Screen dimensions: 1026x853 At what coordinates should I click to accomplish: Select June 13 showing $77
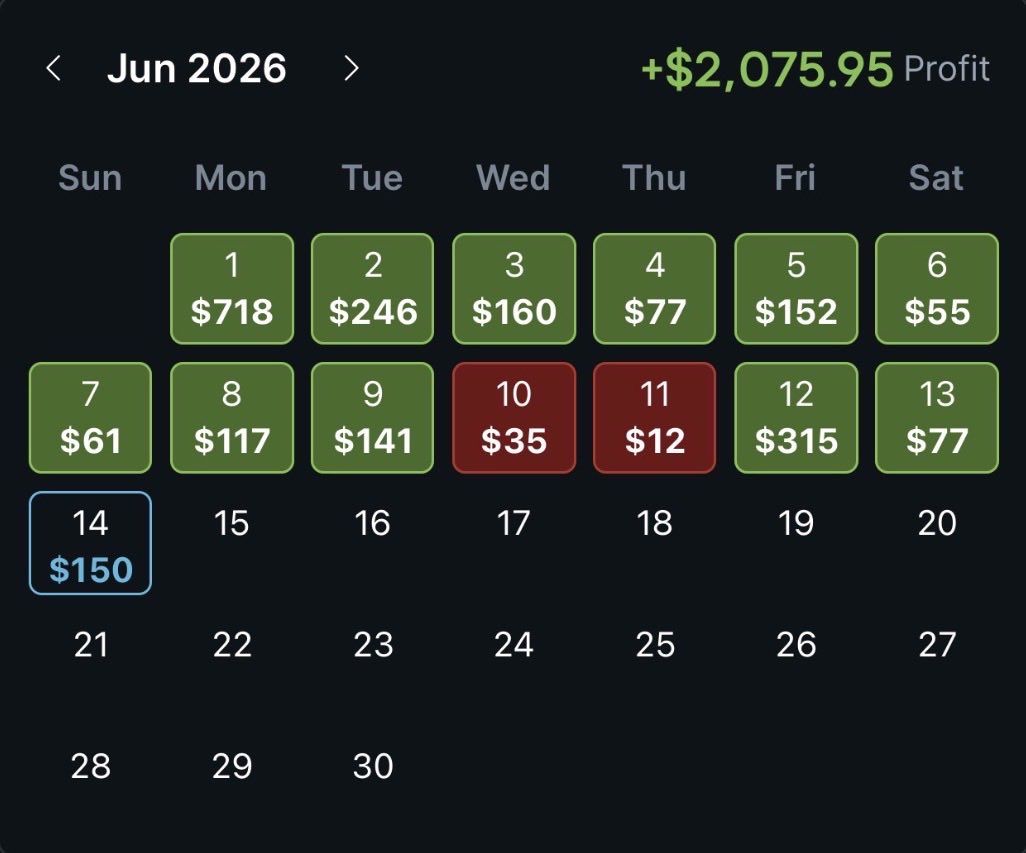(937, 417)
